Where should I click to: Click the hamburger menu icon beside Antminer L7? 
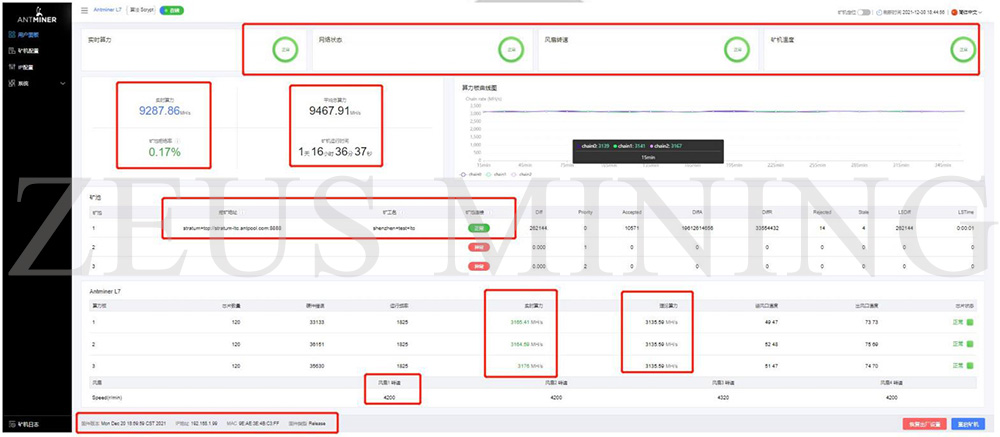(84, 10)
